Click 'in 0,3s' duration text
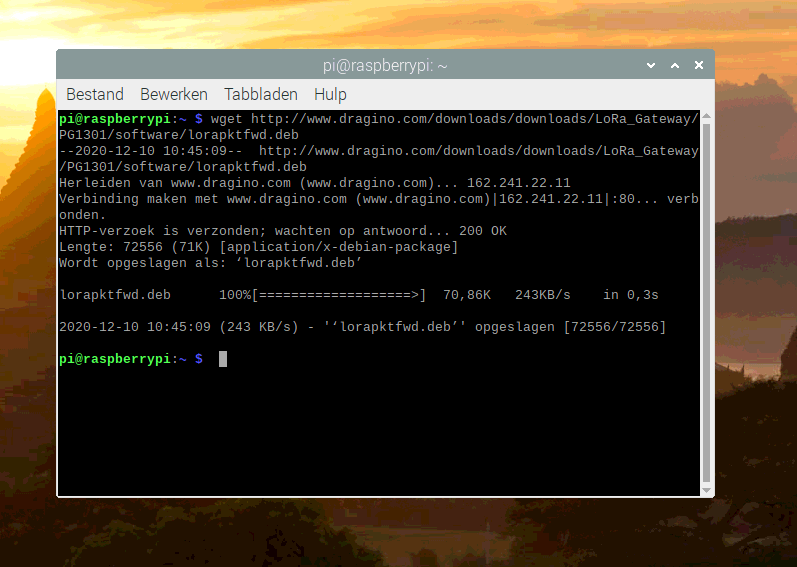This screenshot has height=567, width=797. (x=631, y=295)
